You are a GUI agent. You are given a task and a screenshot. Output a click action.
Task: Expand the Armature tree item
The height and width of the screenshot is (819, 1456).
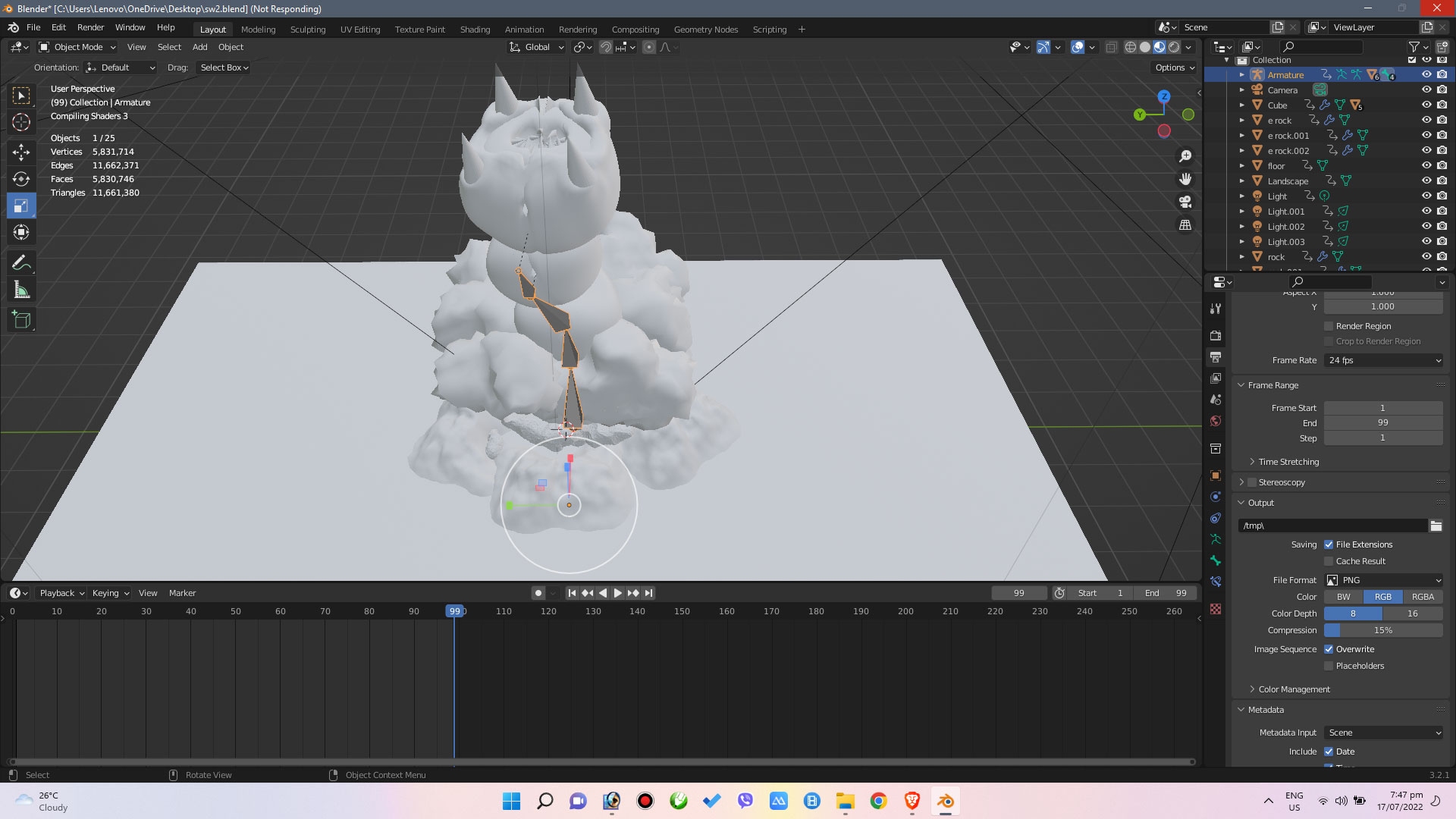click(1241, 74)
